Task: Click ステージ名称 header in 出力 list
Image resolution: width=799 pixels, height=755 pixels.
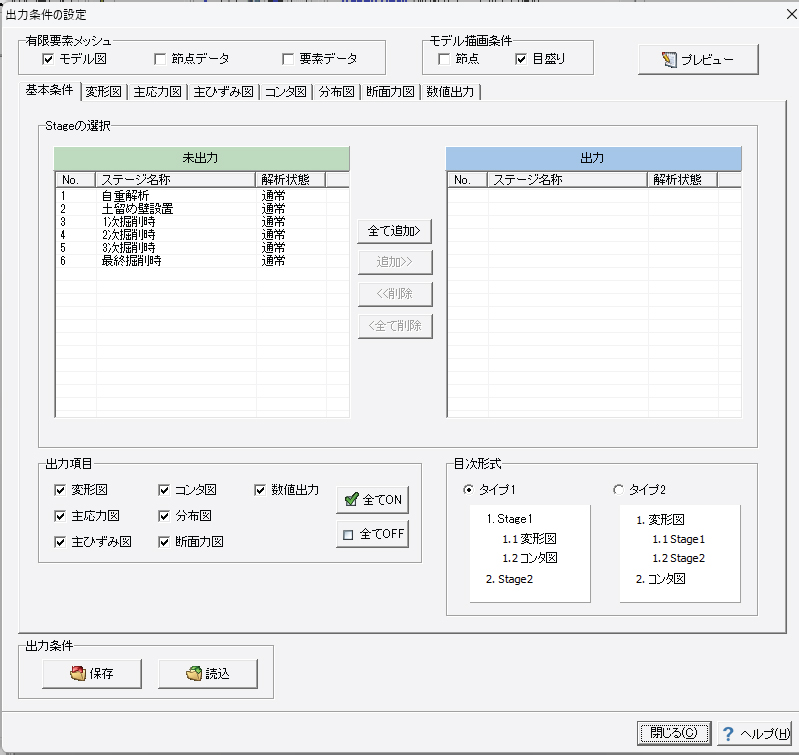Action: pos(567,180)
